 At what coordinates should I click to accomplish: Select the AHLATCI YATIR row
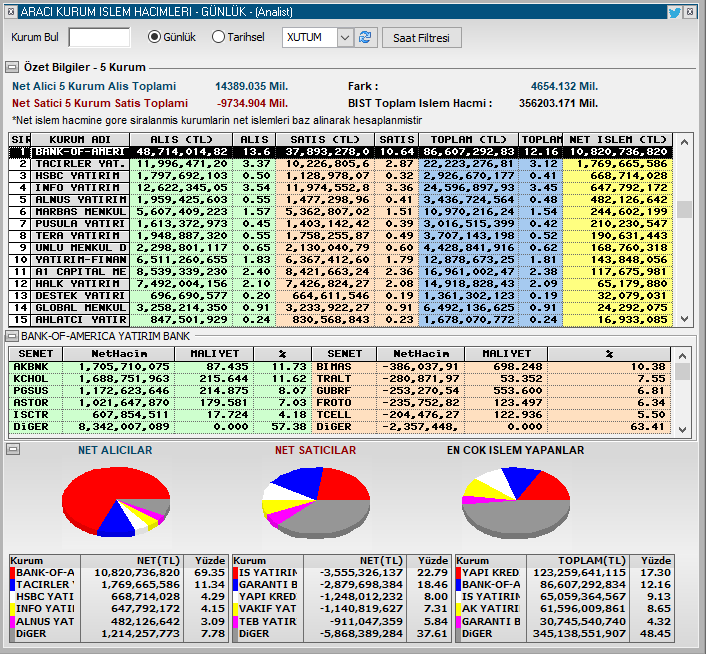click(x=341, y=320)
